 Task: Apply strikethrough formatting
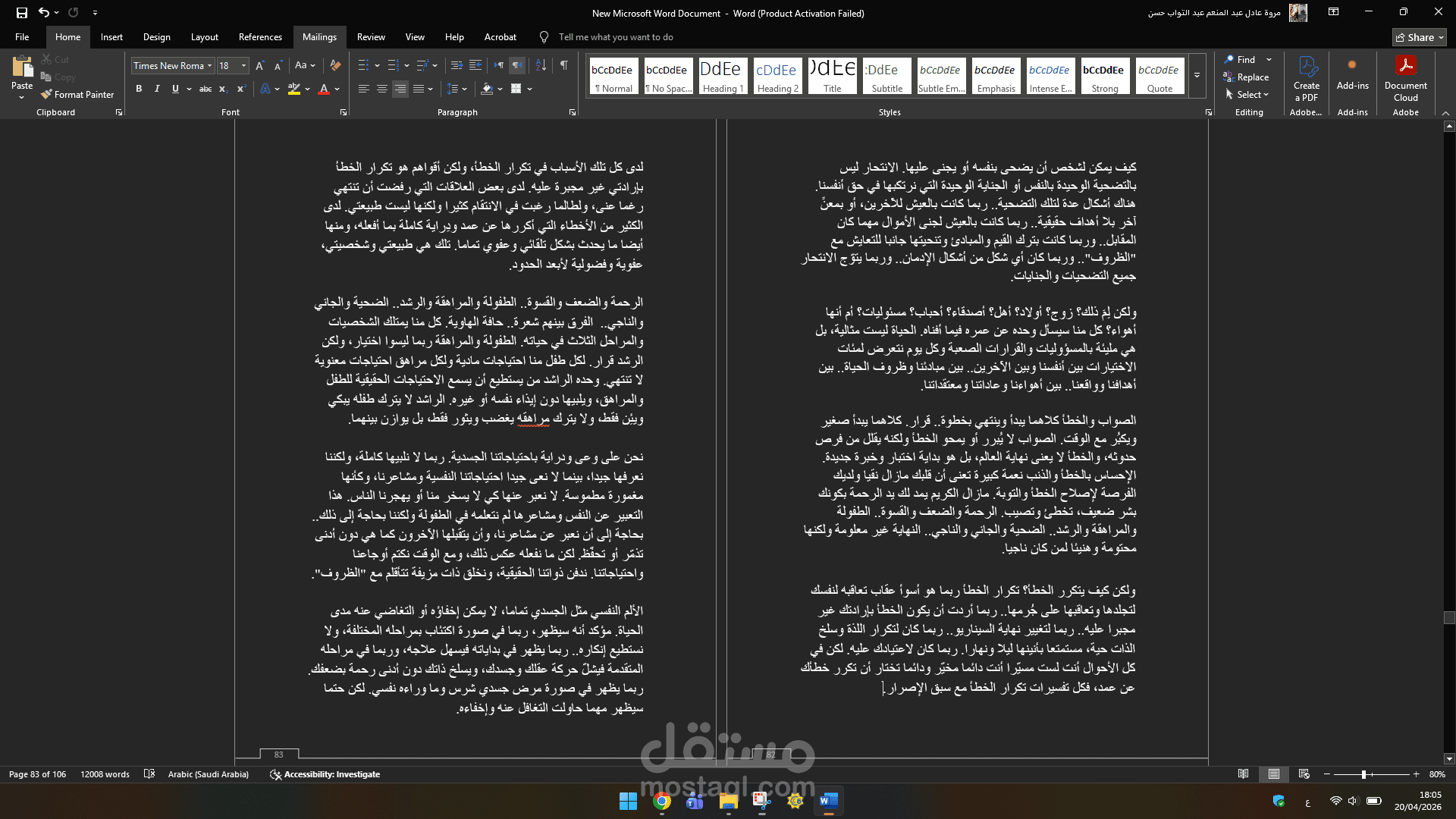point(205,89)
